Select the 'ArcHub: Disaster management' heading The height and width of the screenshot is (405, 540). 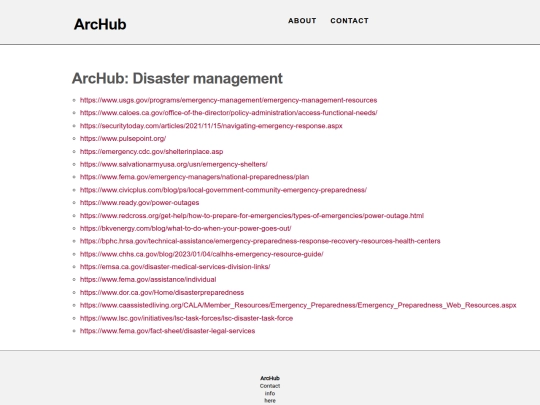click(177, 79)
